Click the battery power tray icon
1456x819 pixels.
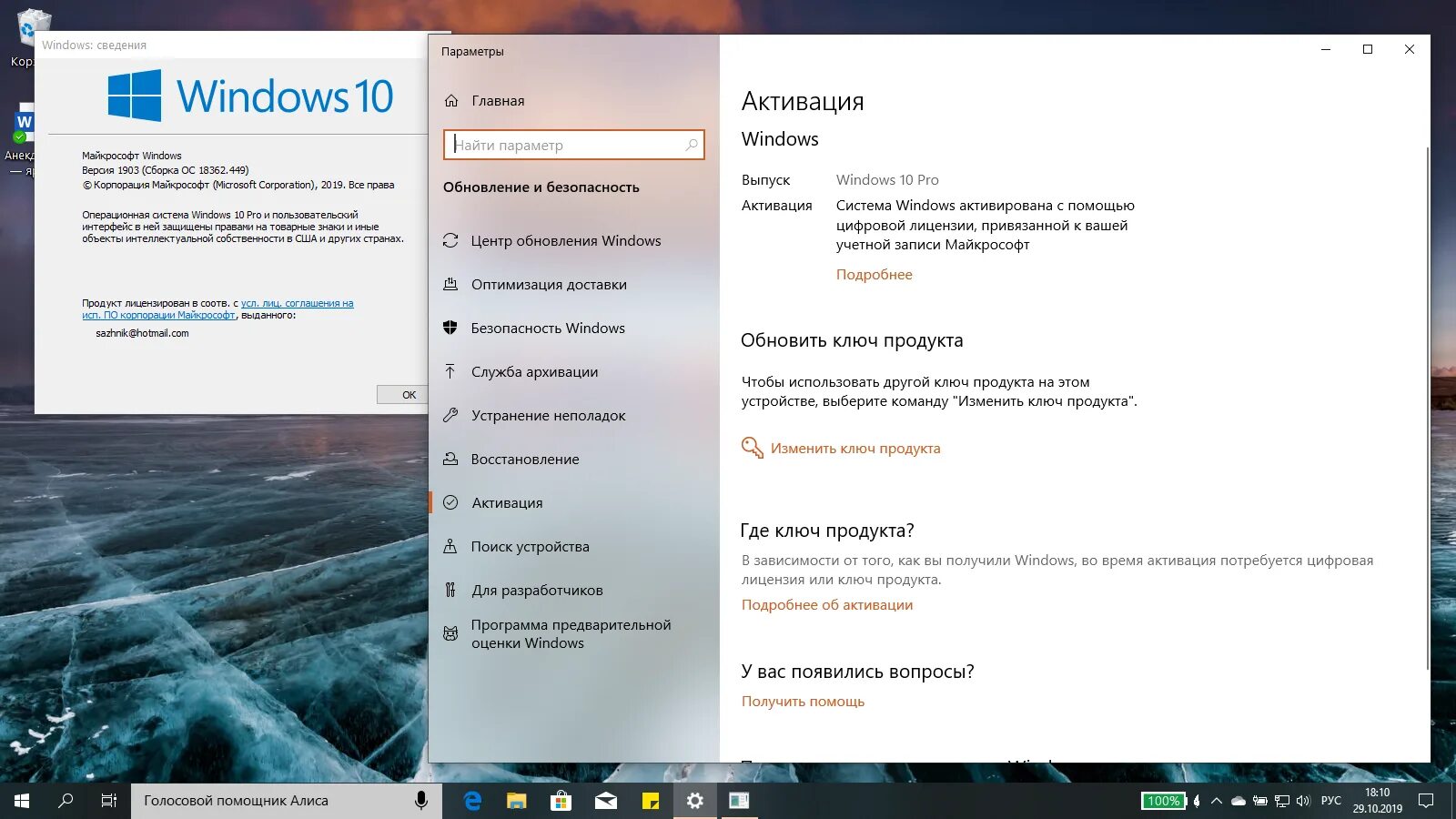(1260, 801)
